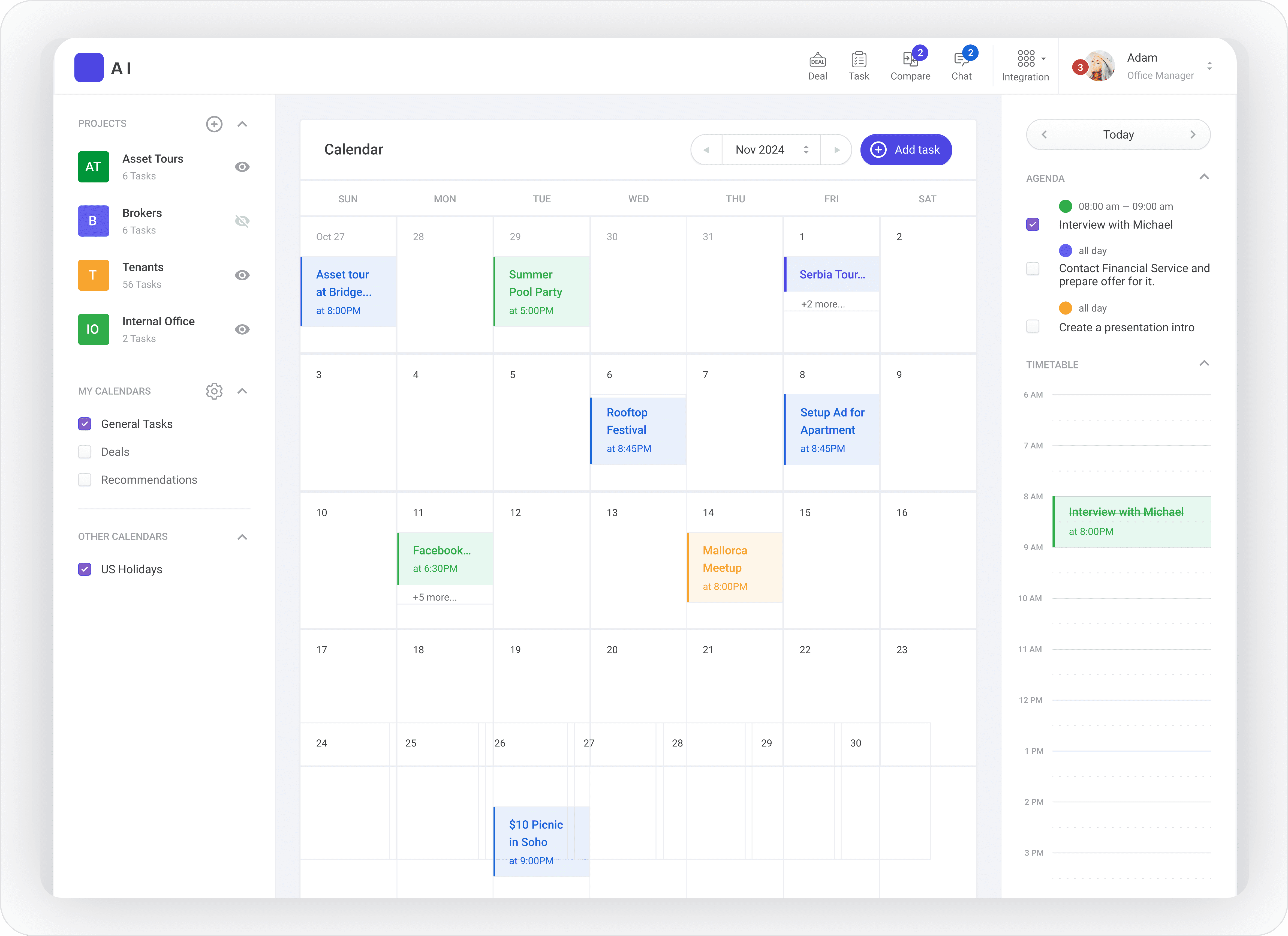Uncheck the US Holidays calendar
1288x936 pixels.
click(x=85, y=569)
